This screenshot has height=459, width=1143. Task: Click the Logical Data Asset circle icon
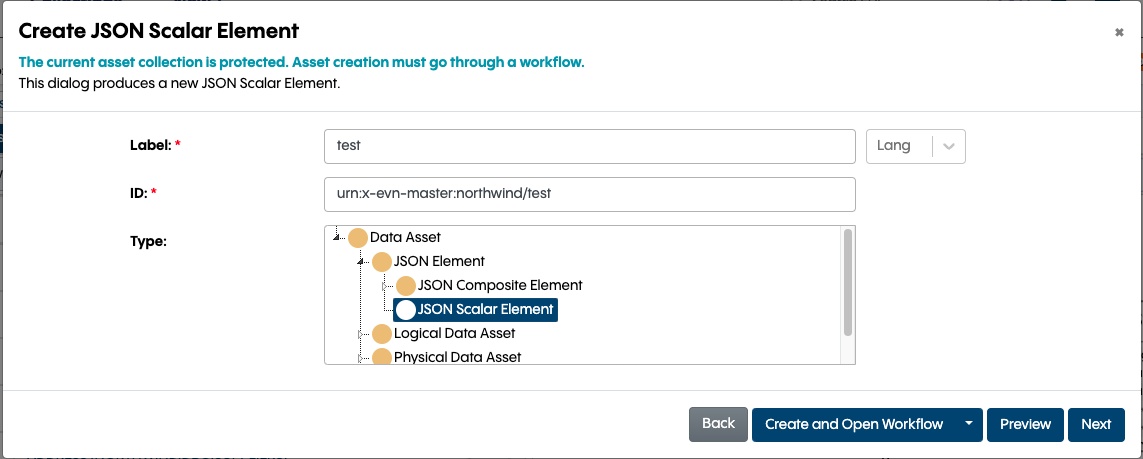coord(381,334)
